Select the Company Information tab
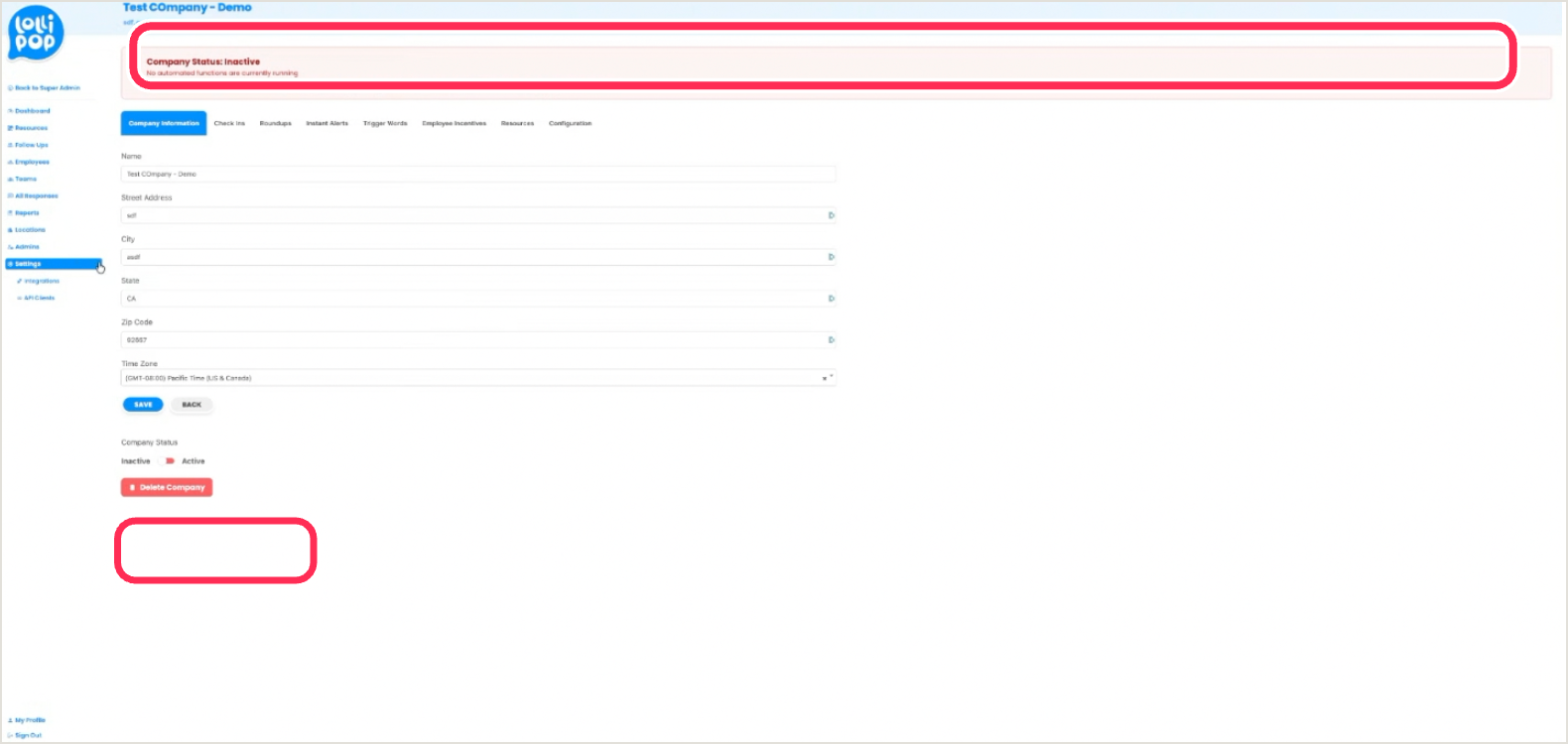1568x744 pixels. coord(164,123)
